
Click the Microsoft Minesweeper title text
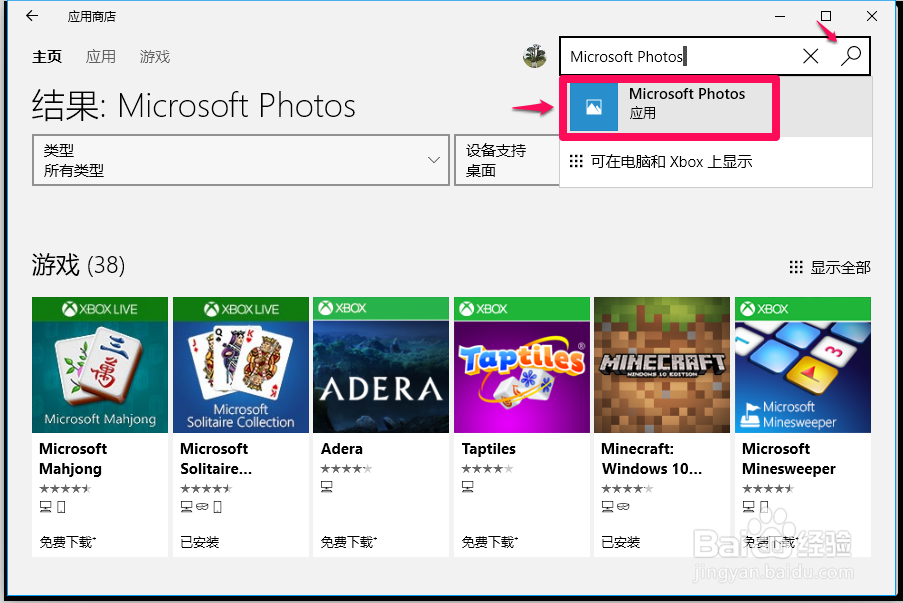788,458
